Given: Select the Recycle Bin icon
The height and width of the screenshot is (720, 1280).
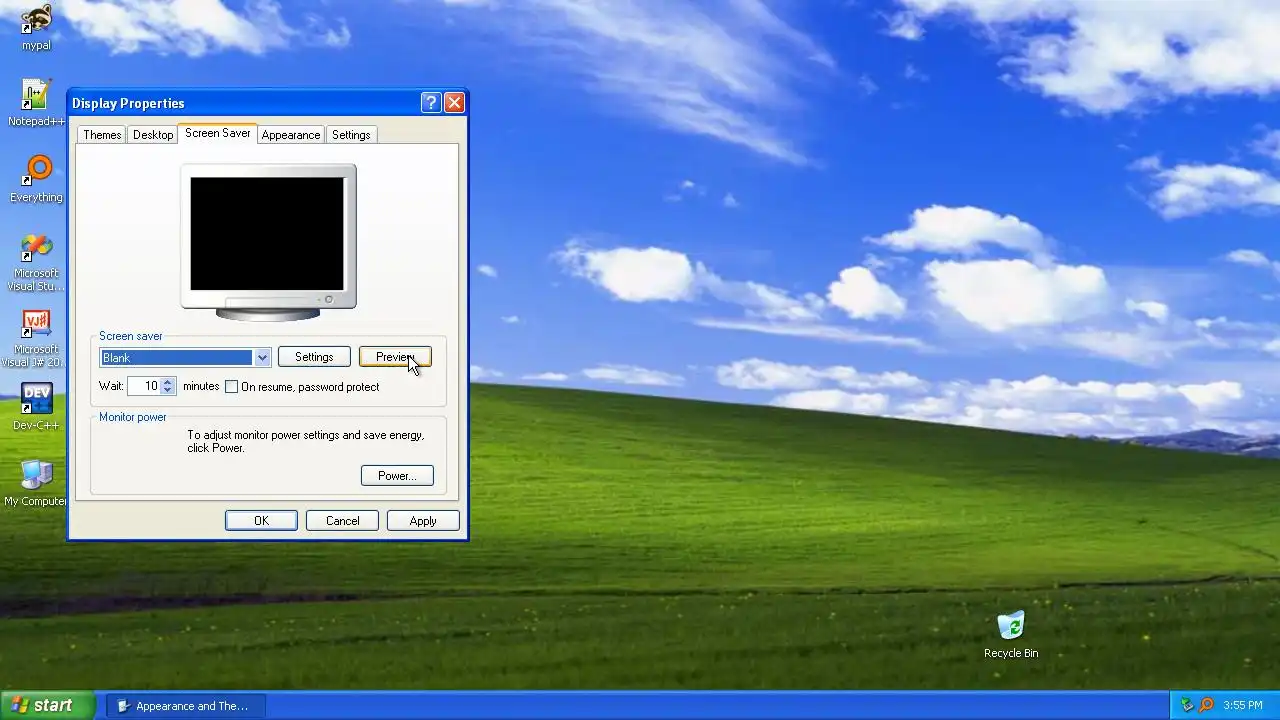Looking at the screenshot, I should [x=1011, y=635].
